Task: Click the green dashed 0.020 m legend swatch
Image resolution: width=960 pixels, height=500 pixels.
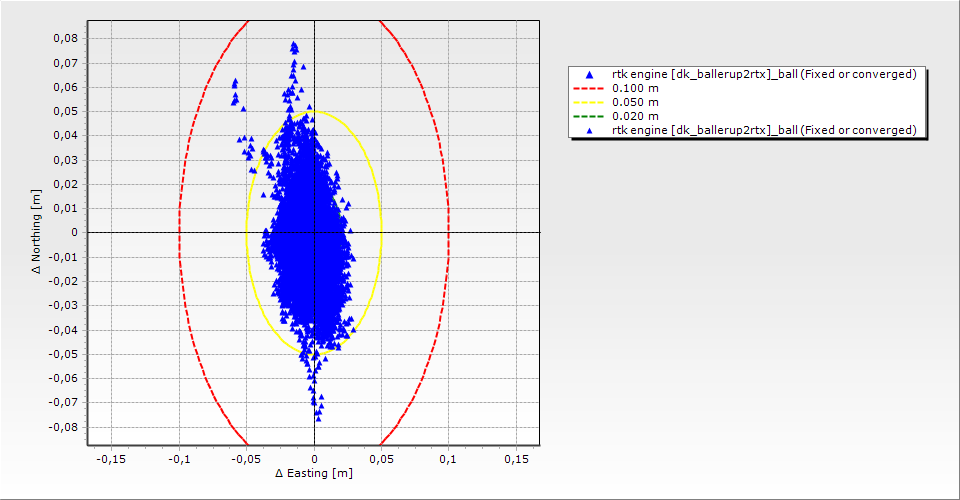Action: coord(588,116)
